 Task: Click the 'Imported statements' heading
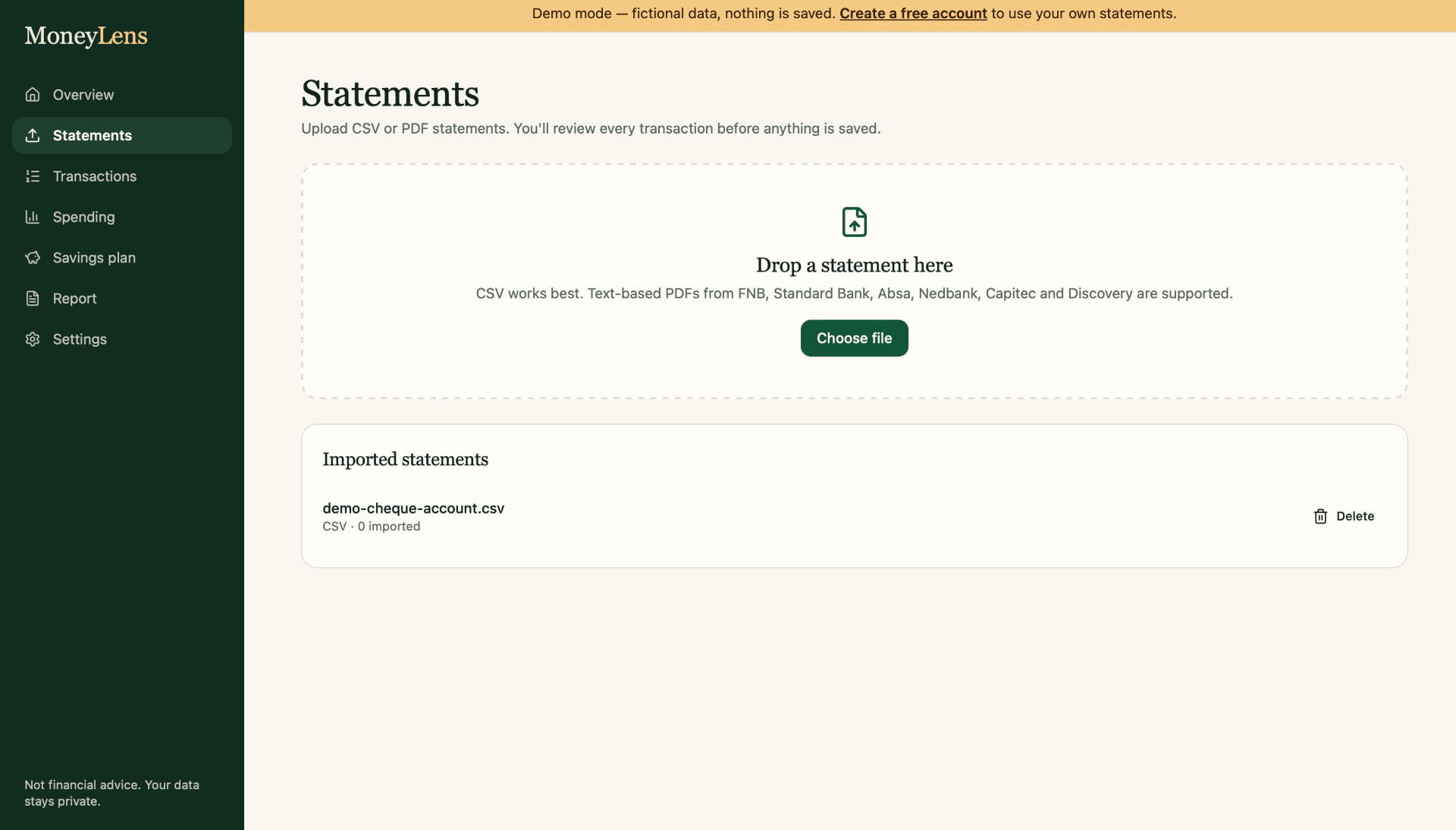coord(405,460)
